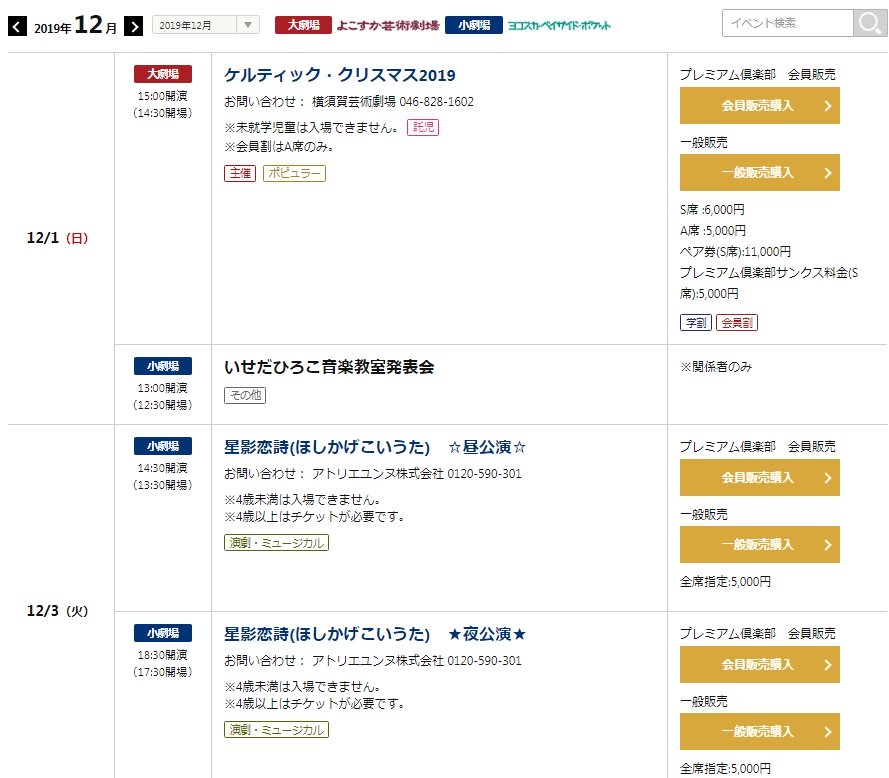Image resolution: width=889 pixels, height=778 pixels.
Task: Focus the イベント検索 search field
Action: (788, 23)
